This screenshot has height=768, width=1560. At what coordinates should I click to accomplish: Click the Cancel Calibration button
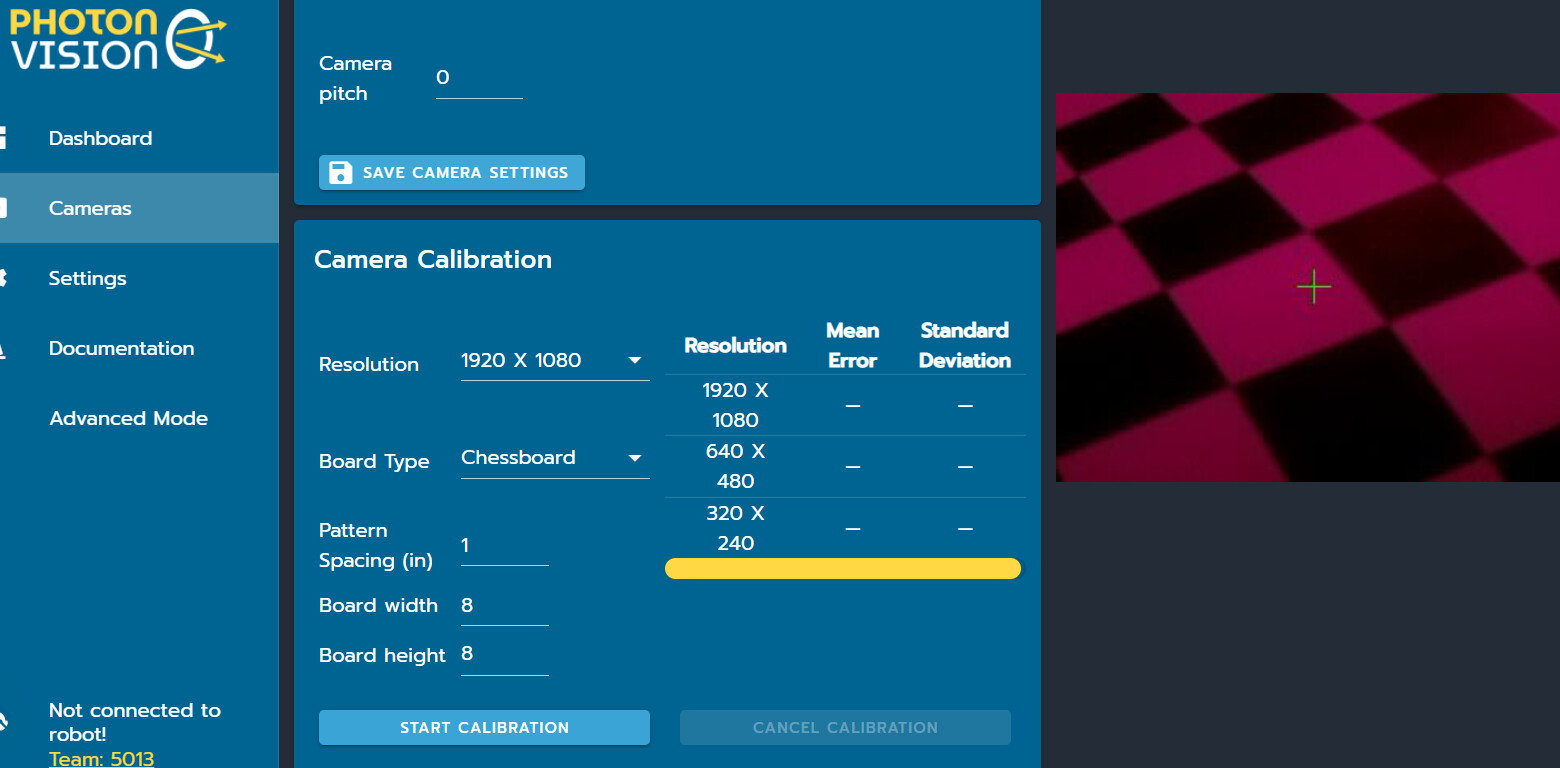pyautogui.click(x=845, y=727)
